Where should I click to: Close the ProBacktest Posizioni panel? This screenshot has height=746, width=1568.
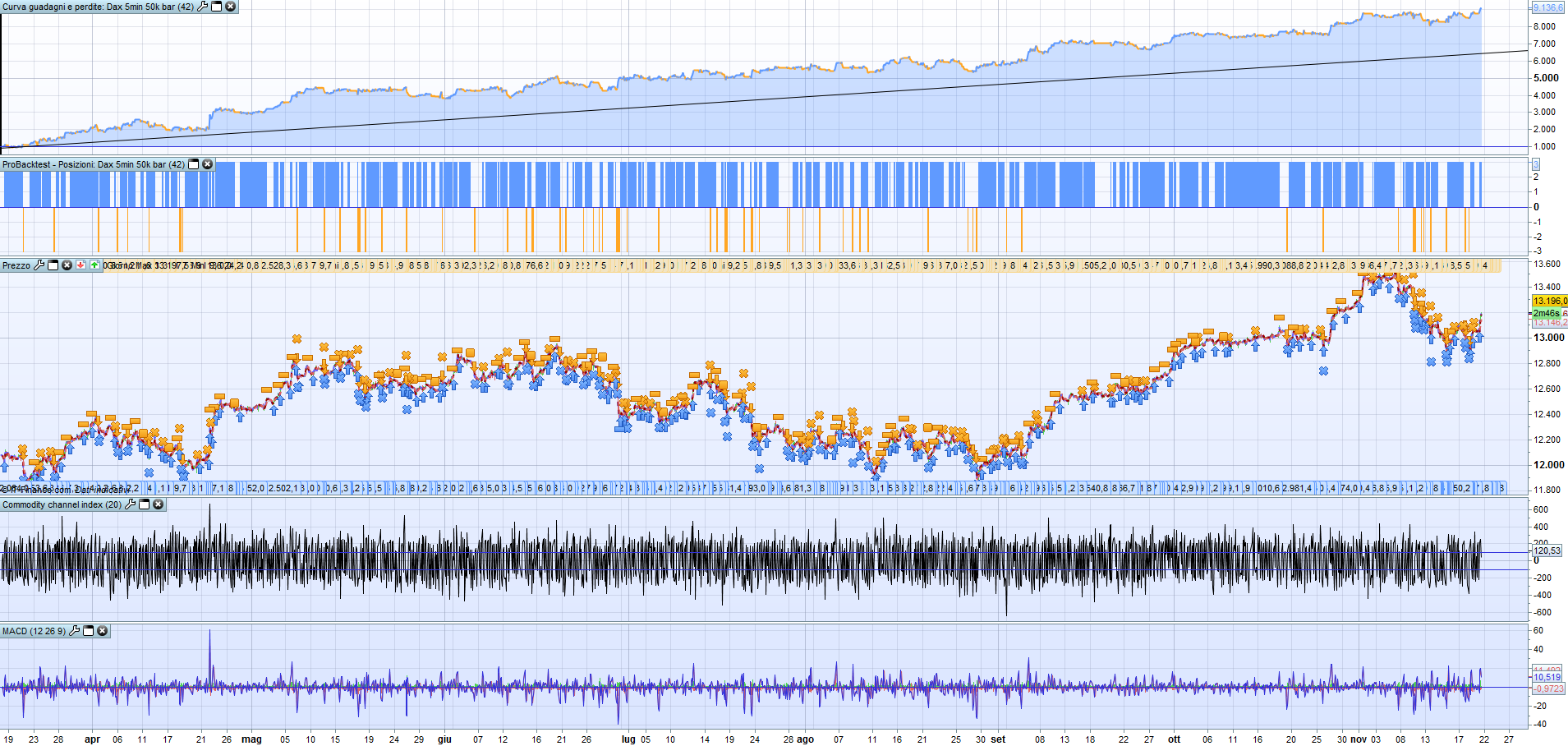(208, 164)
